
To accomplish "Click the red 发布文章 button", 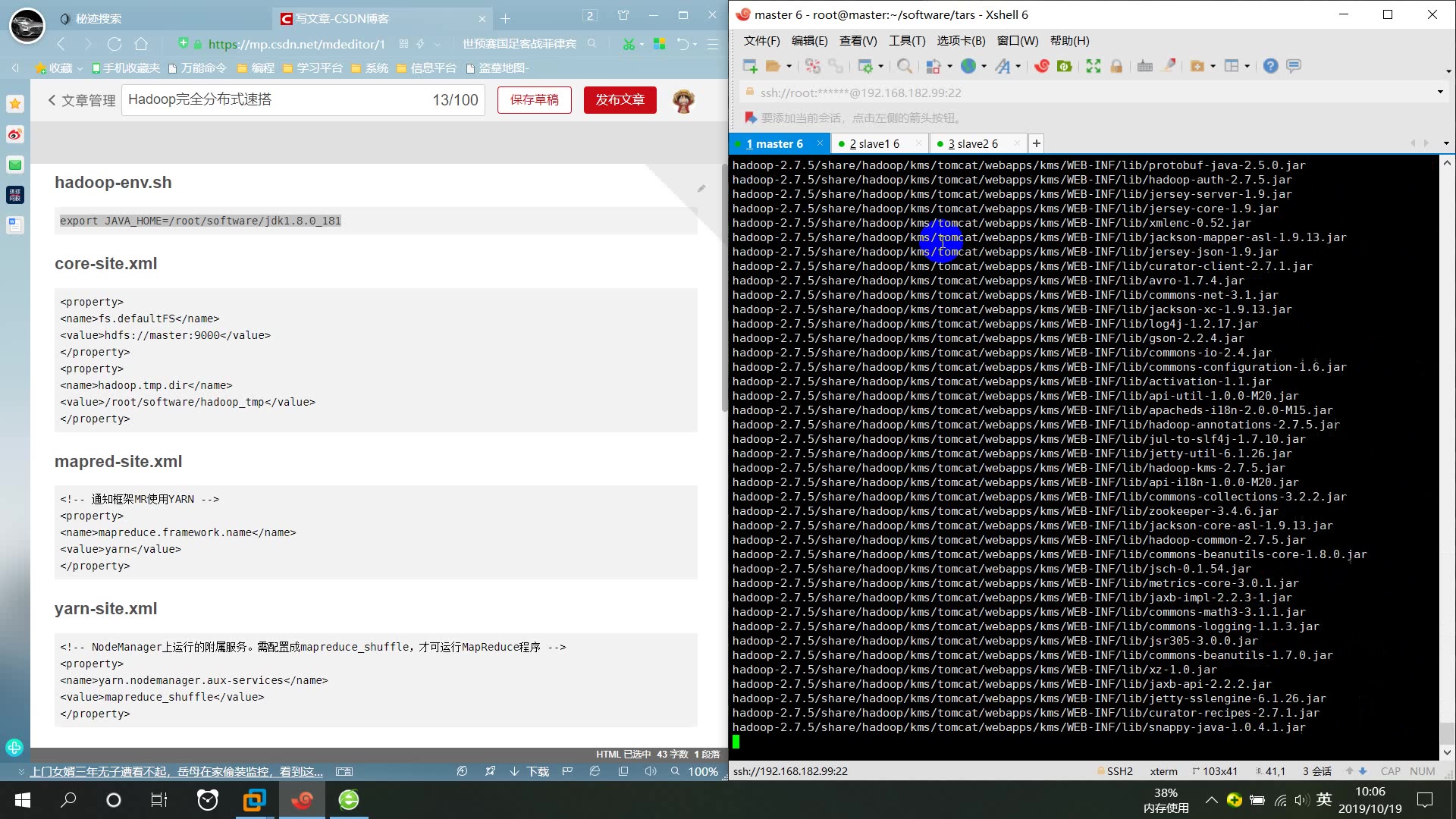I will click(x=619, y=100).
